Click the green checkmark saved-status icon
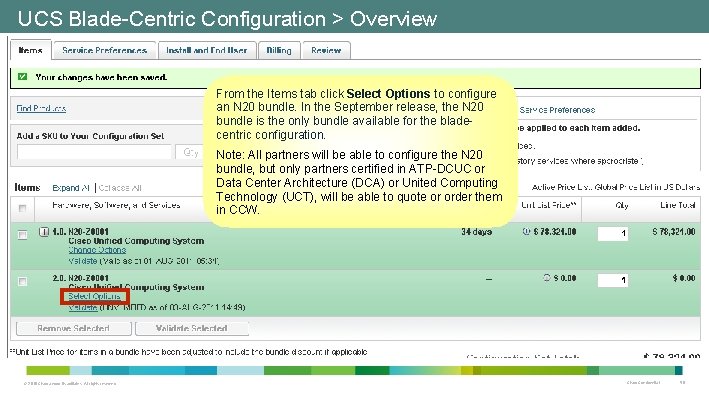The width and height of the screenshot is (709, 394). pos(22,76)
